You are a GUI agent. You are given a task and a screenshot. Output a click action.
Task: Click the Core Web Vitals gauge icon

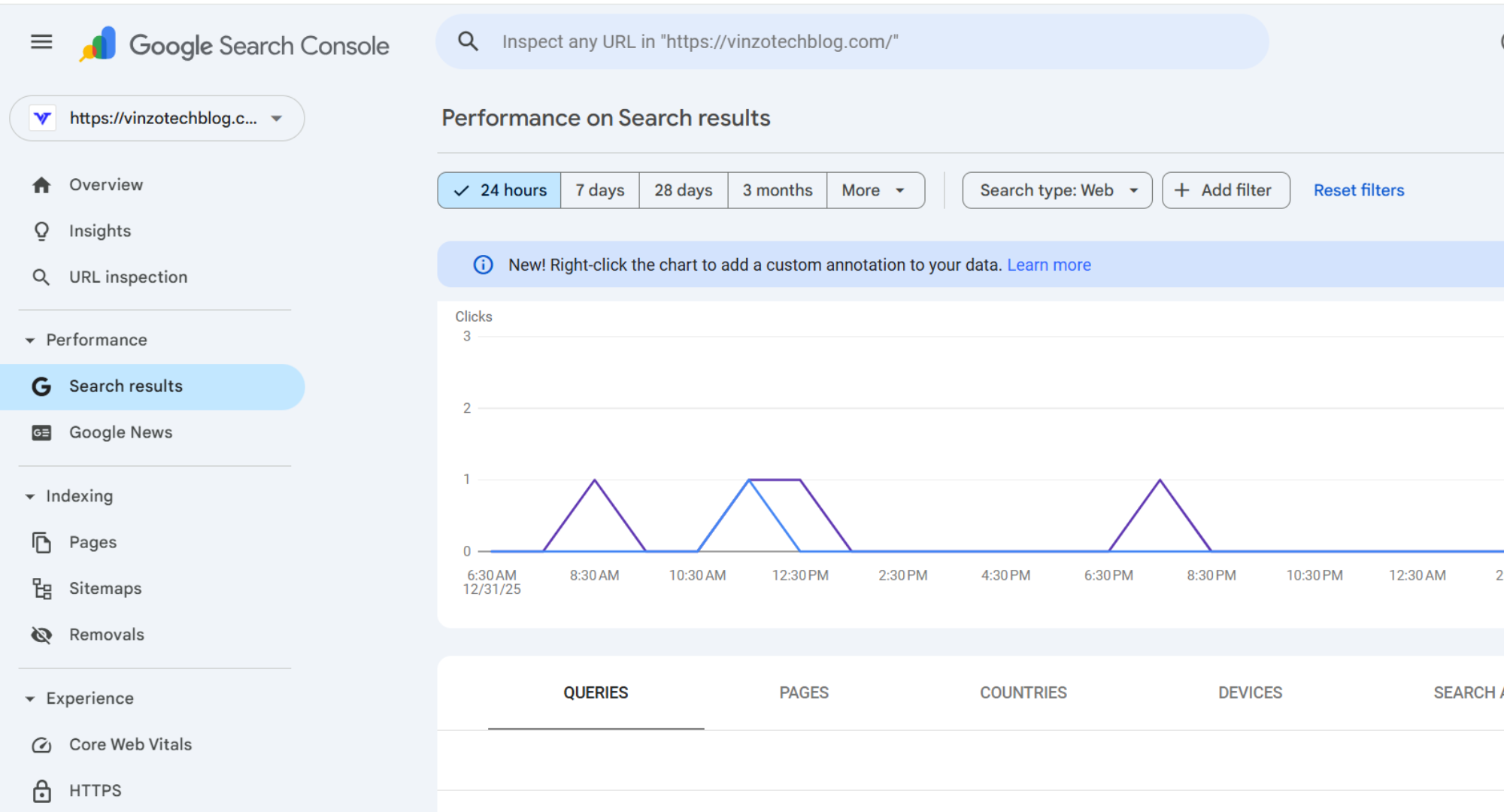coord(41,745)
